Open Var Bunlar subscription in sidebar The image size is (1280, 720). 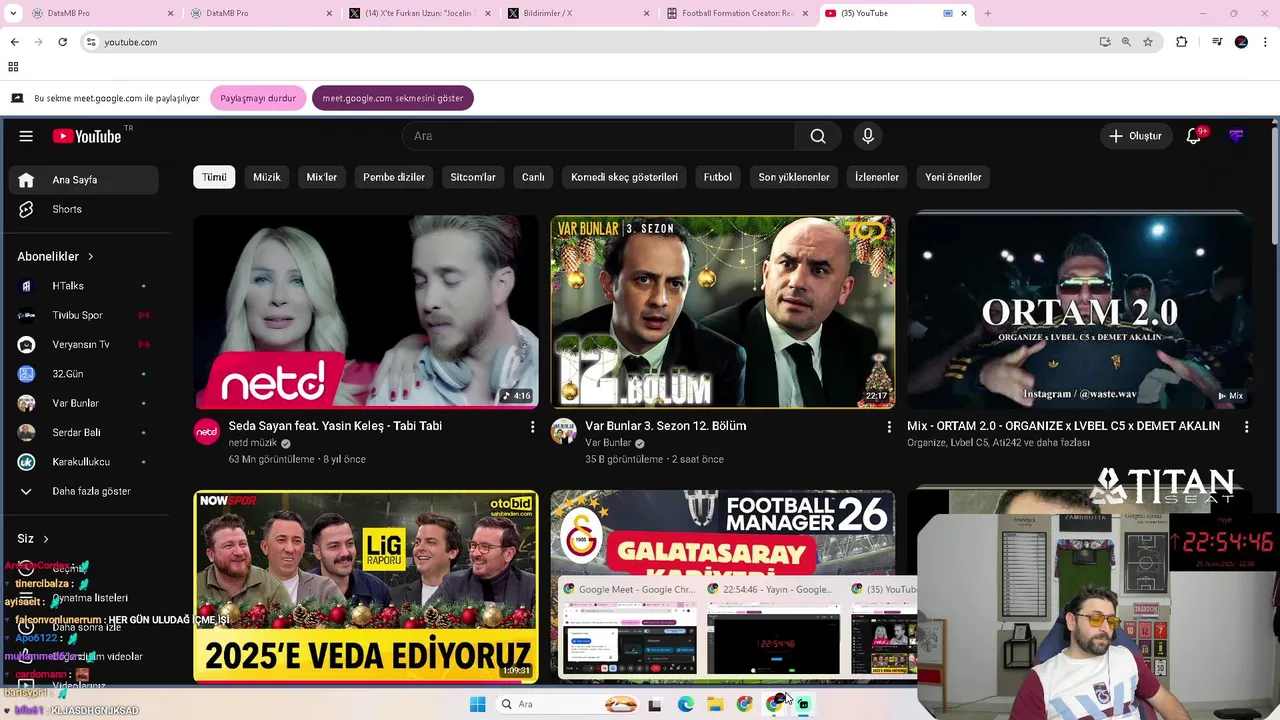click(84, 403)
